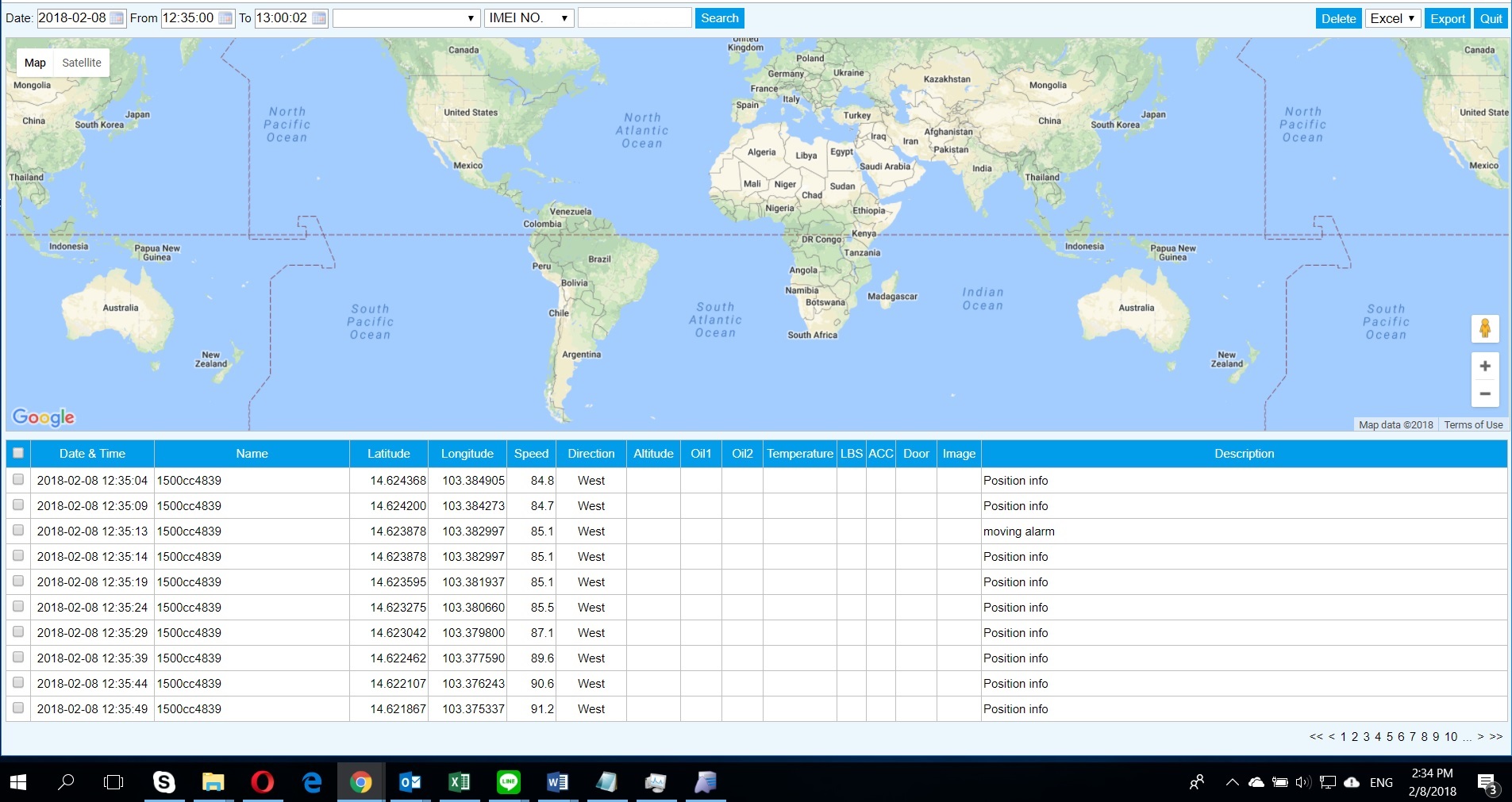The height and width of the screenshot is (802, 1512).
Task: Go to page 2 of results
Action: [x=1355, y=737]
